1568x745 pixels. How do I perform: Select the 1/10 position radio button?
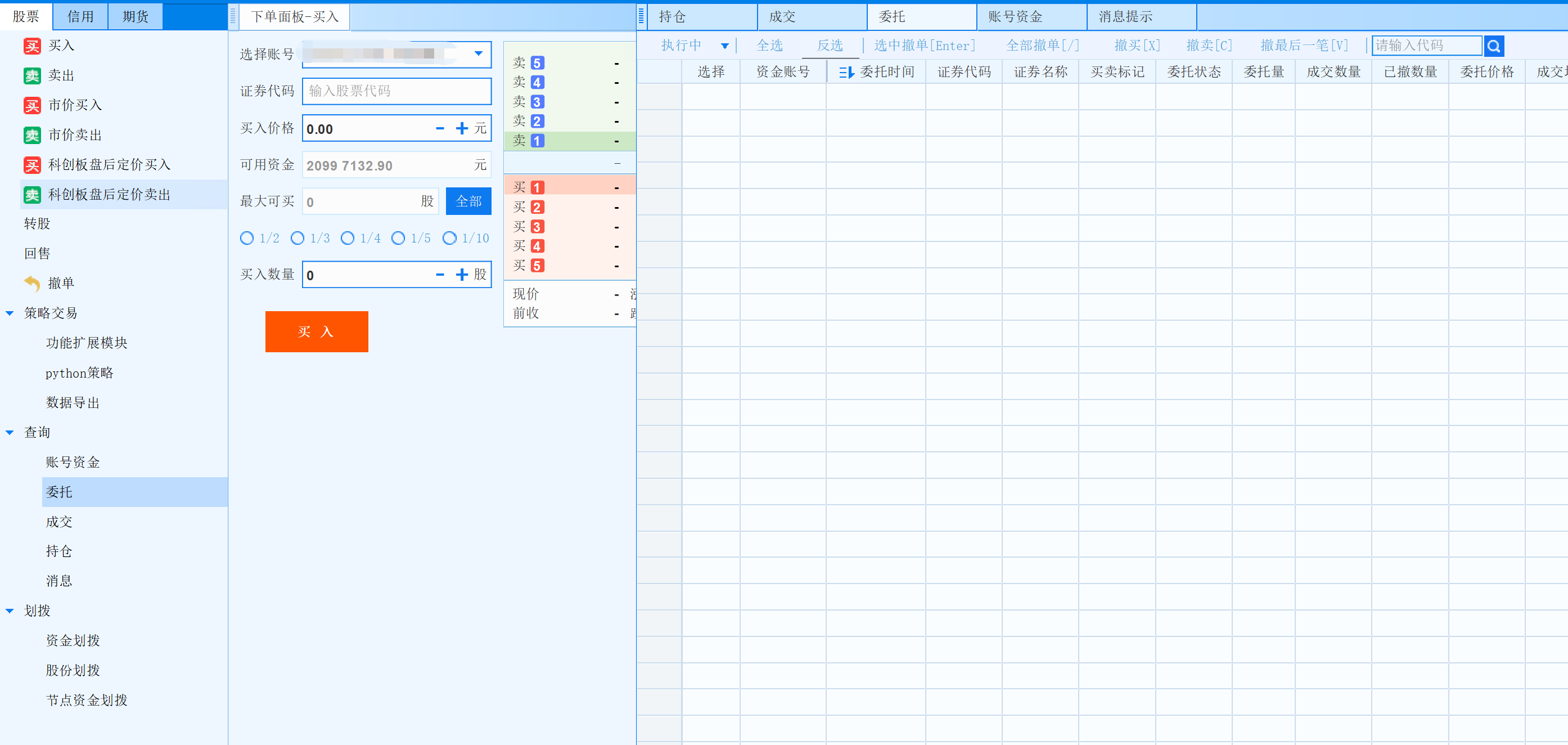pyautogui.click(x=449, y=238)
